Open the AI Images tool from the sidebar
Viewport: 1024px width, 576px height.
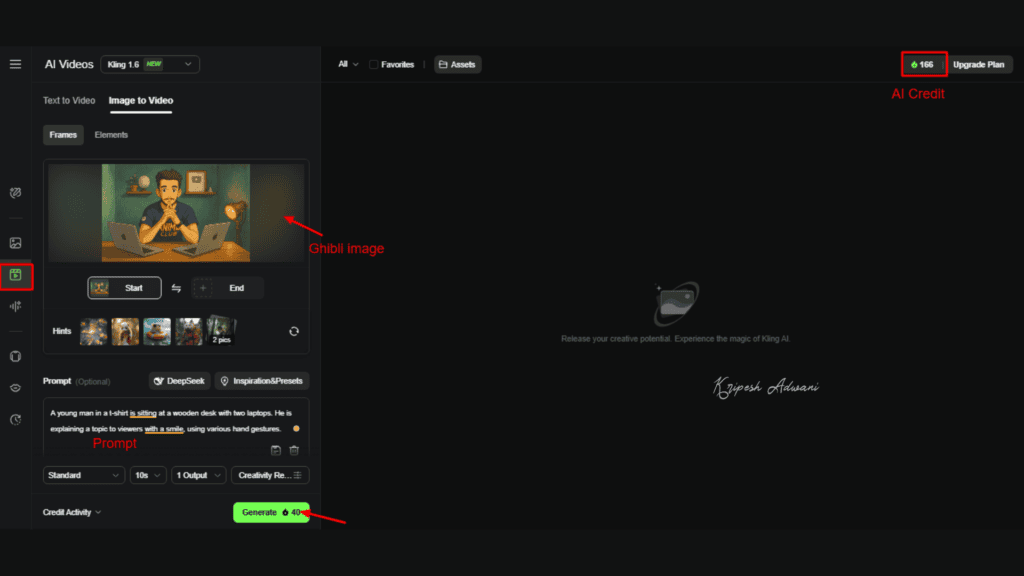point(15,242)
